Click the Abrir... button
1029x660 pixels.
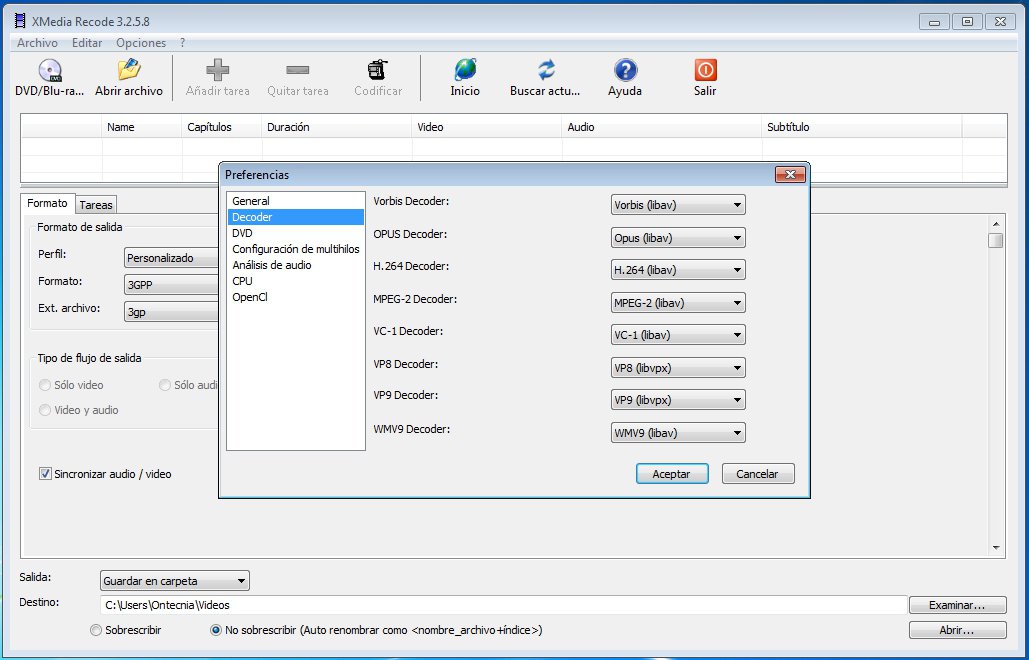click(x=957, y=630)
